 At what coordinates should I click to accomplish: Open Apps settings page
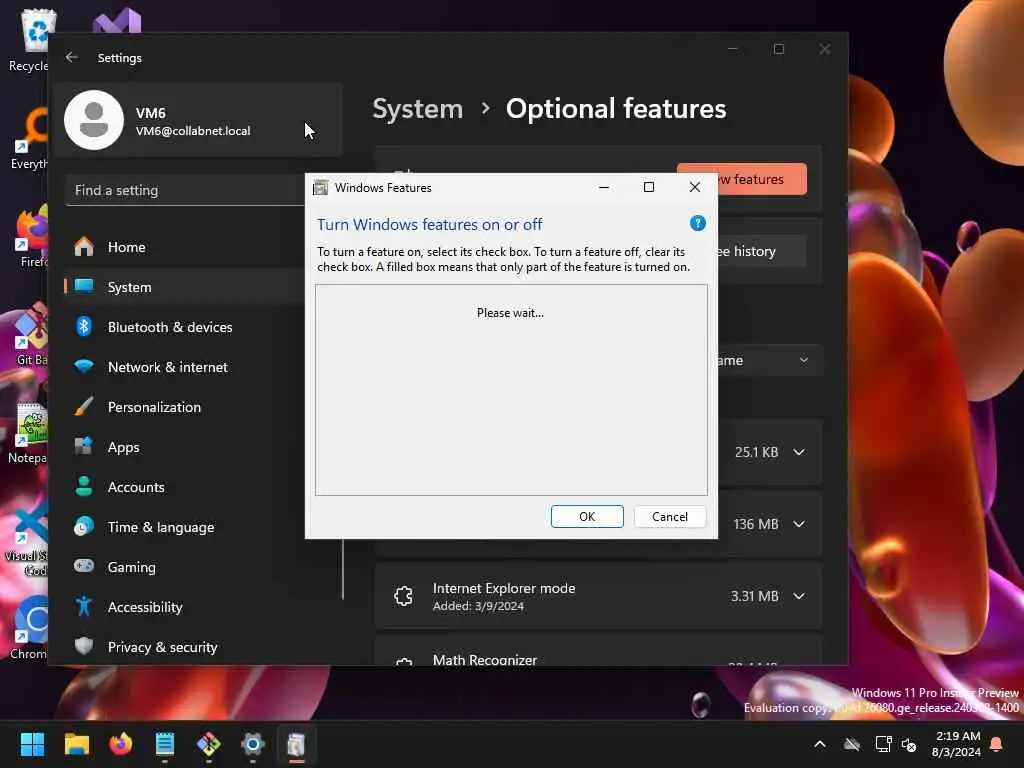tap(185, 447)
